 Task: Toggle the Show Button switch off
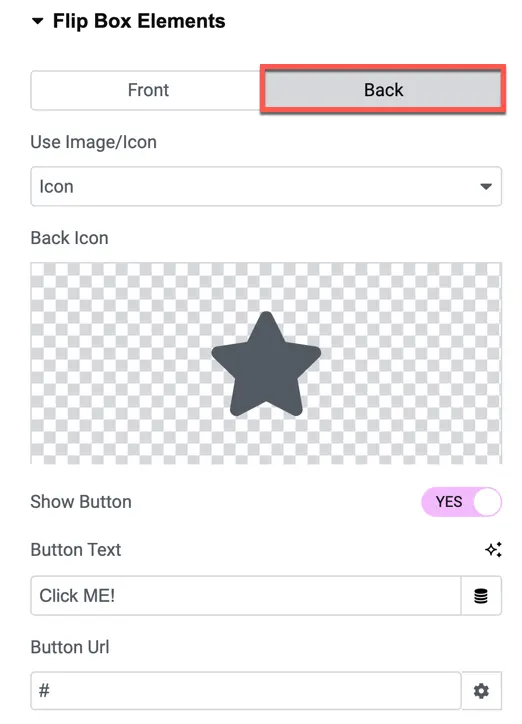[461, 501]
